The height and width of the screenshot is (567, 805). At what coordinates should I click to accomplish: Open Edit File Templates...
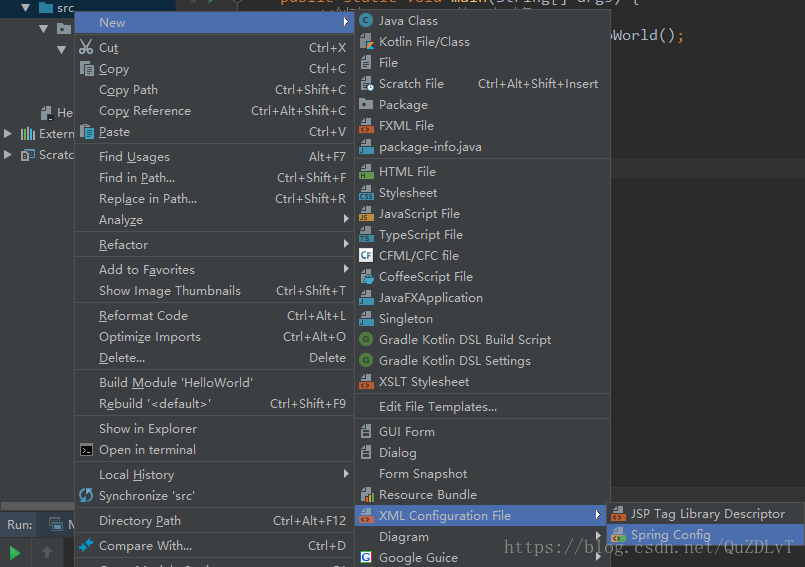483,407
